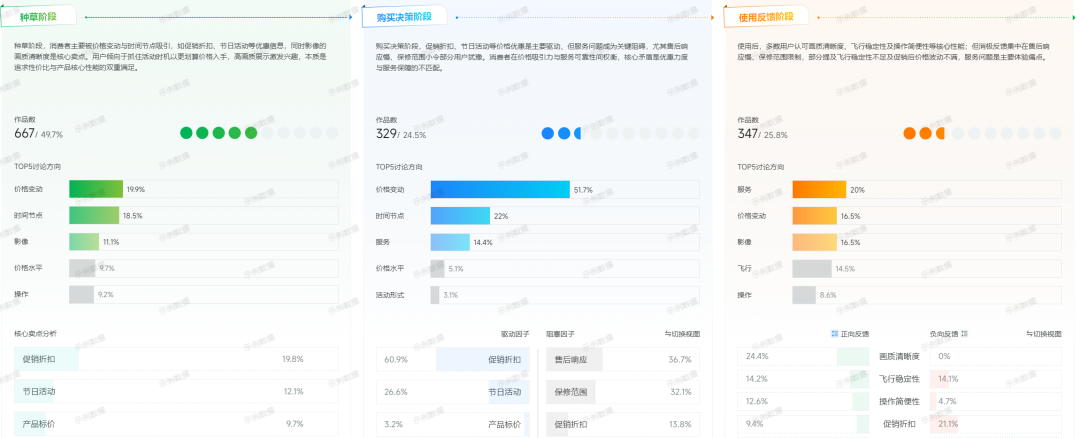The image size is (1080, 438).
Task: Click the 8.6% 操作 bar
Action: pyautogui.click(x=804, y=294)
